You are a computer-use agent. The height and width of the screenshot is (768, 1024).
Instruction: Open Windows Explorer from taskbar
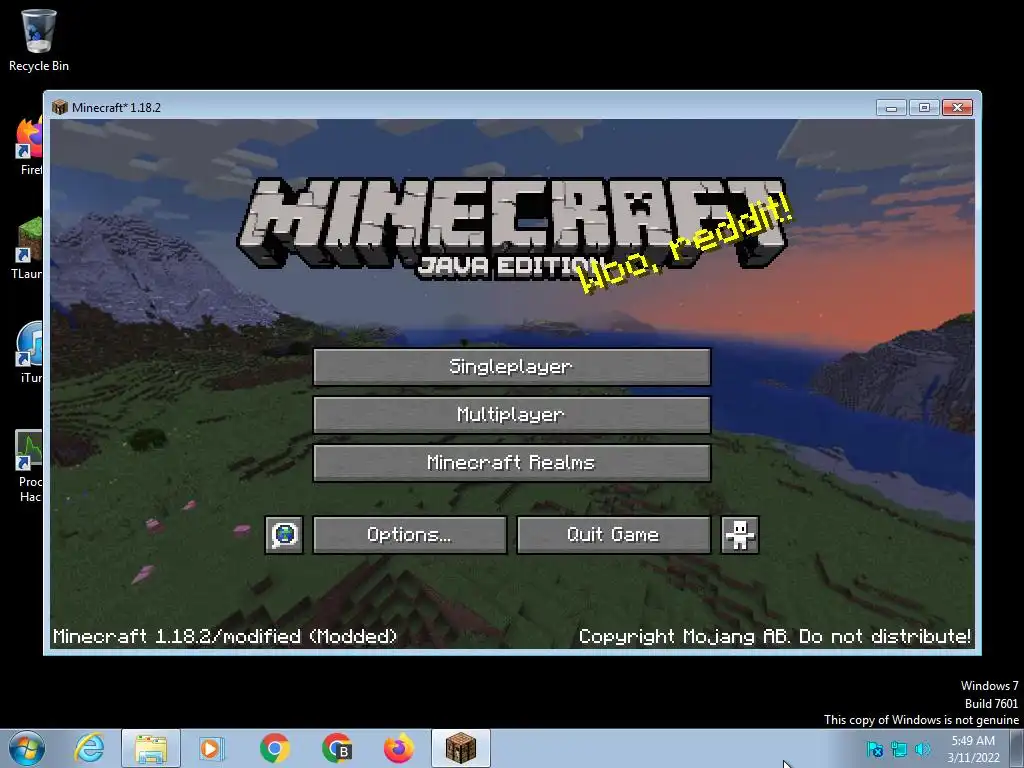(151, 748)
